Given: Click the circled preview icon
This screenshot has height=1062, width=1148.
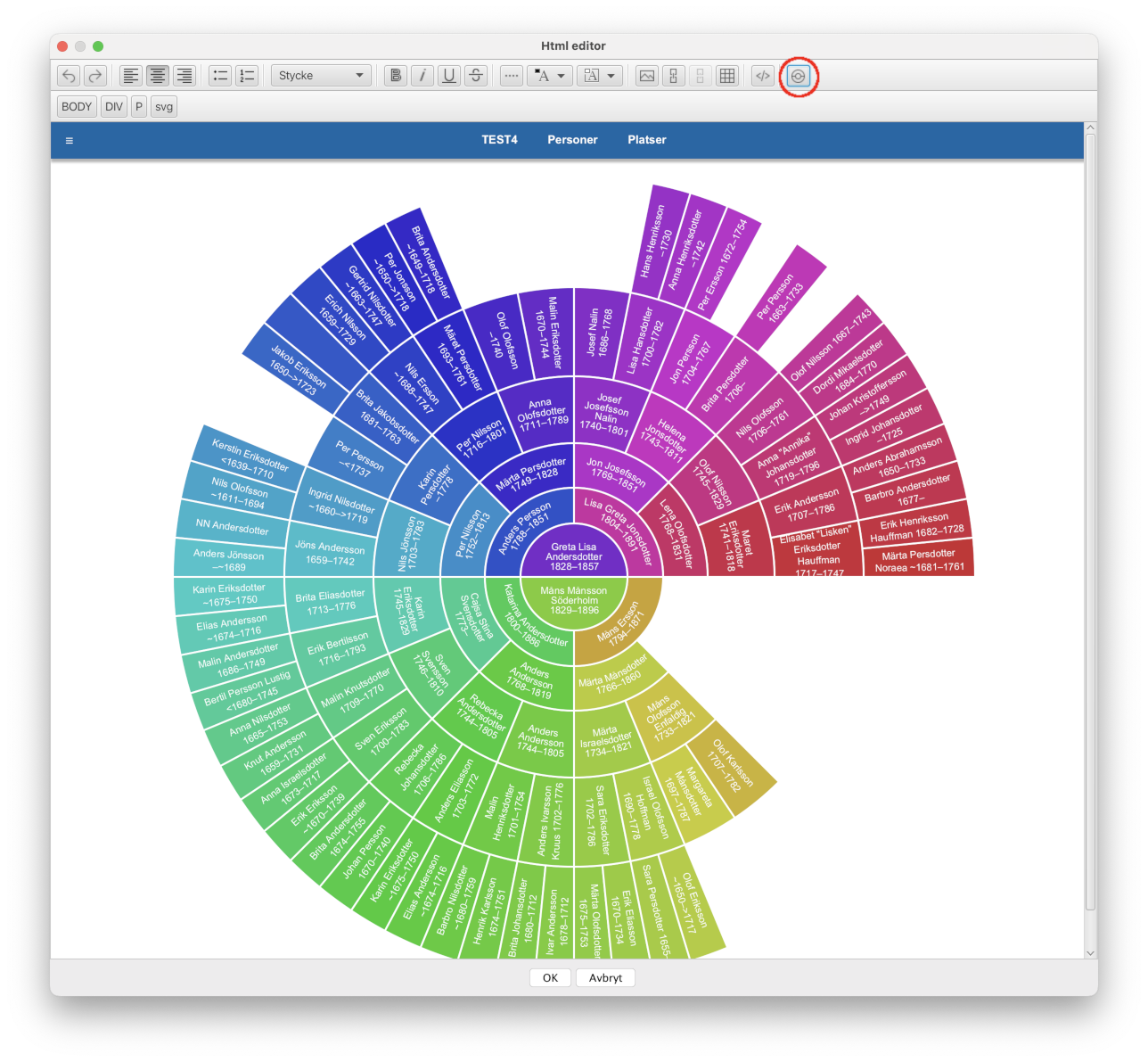Looking at the screenshot, I should tap(798, 76).
